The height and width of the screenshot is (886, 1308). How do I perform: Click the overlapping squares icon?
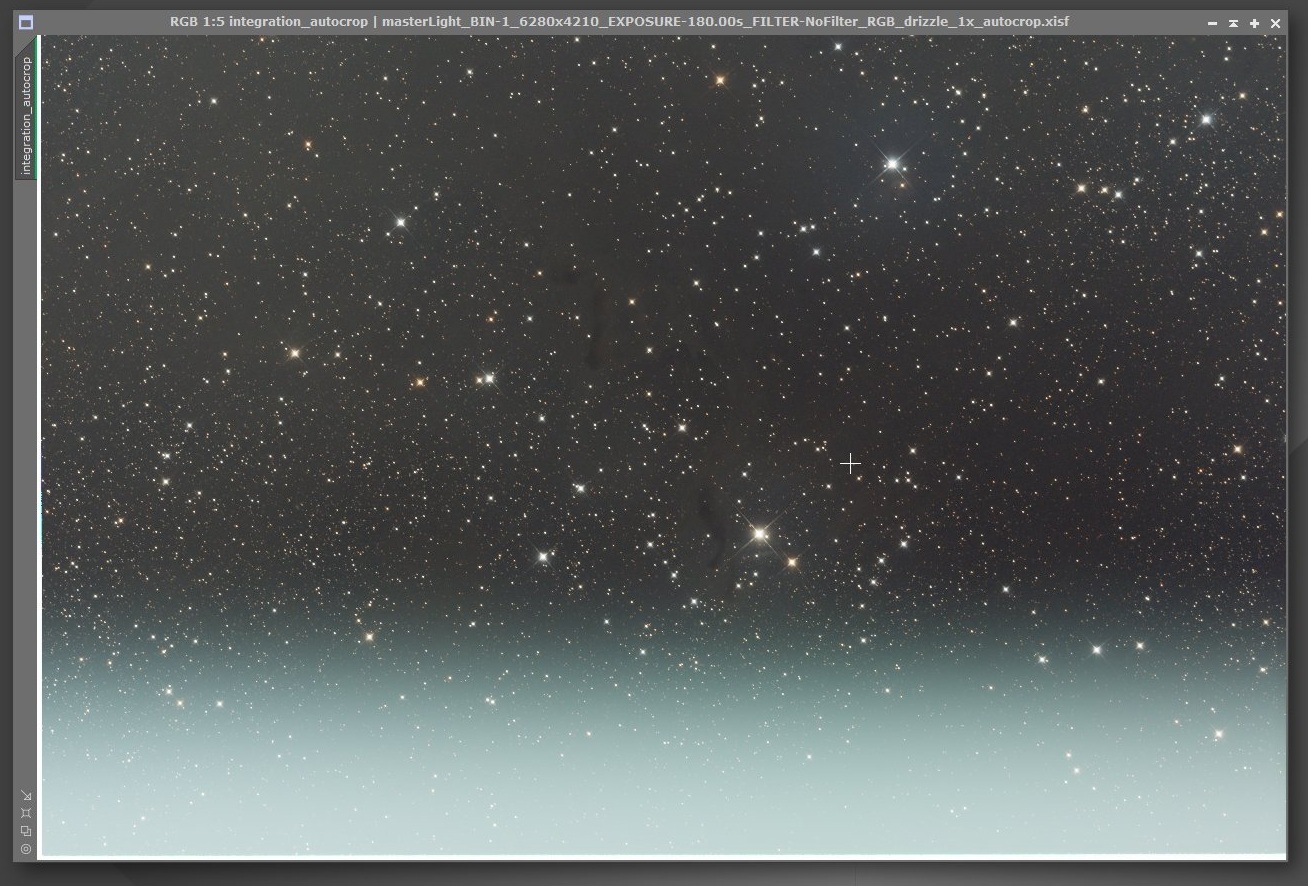[26, 831]
